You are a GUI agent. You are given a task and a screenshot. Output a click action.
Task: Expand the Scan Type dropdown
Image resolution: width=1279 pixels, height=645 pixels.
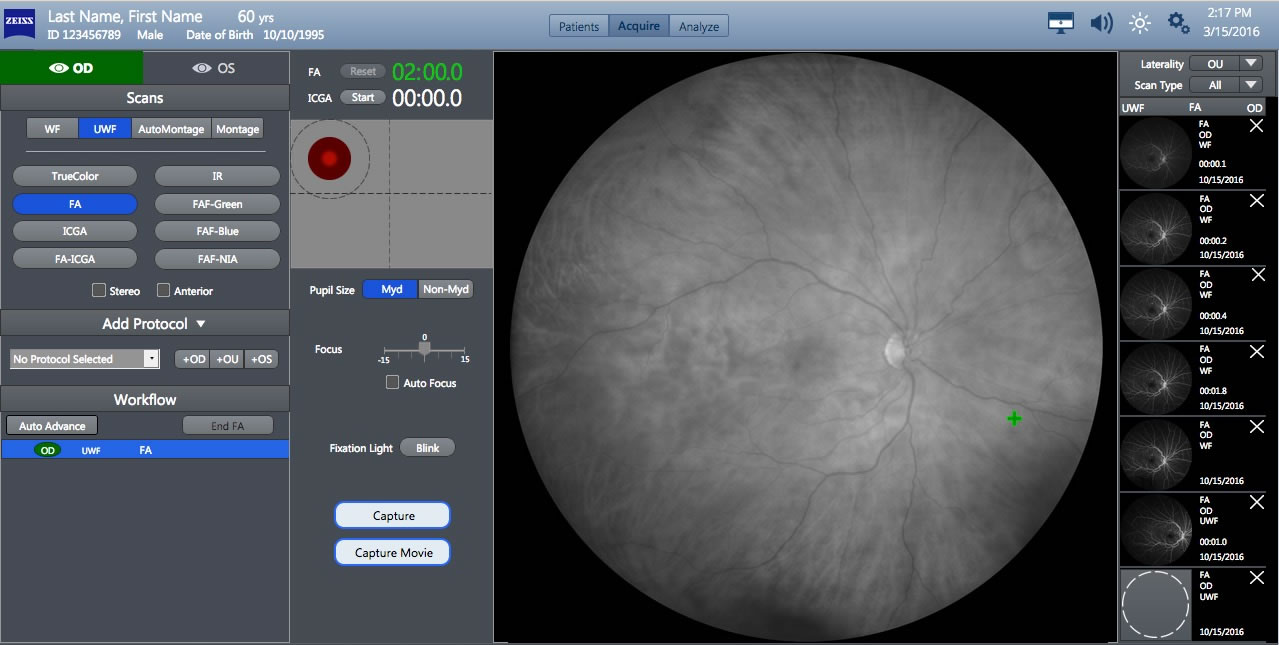click(x=1227, y=85)
